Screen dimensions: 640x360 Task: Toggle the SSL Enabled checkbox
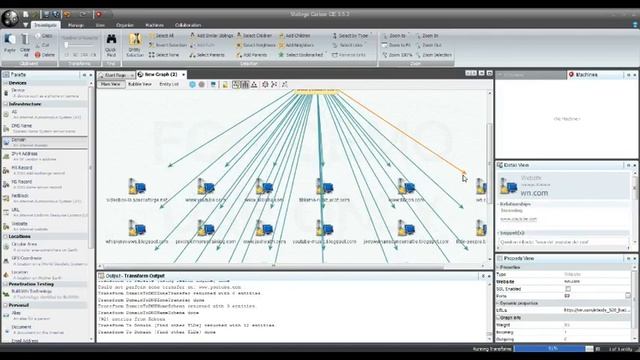click(568, 289)
